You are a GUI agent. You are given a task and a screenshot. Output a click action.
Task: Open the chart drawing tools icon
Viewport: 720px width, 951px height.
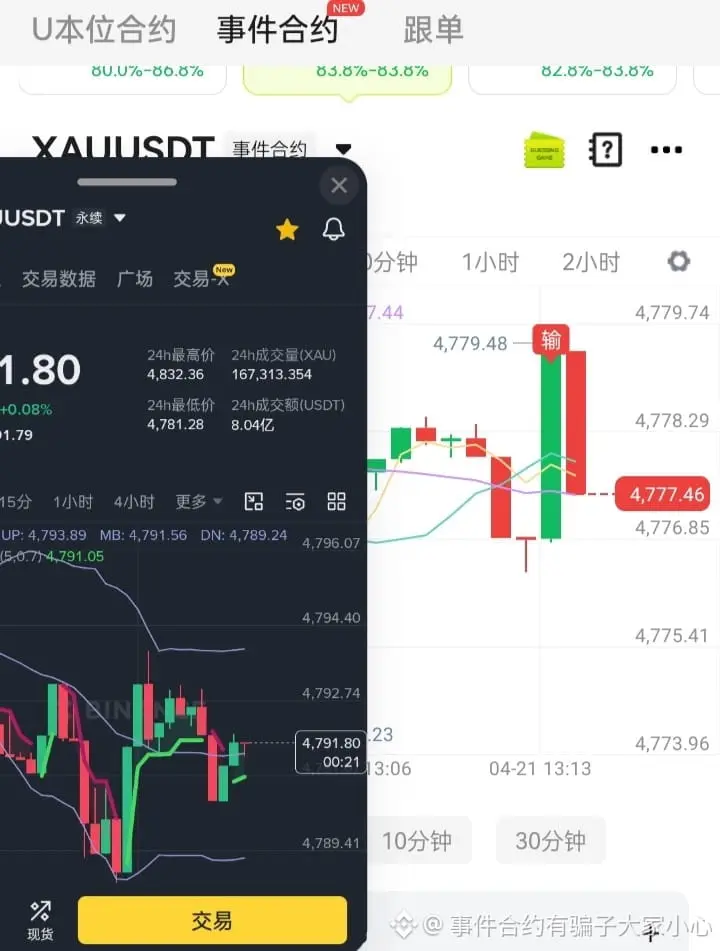[x=254, y=502]
